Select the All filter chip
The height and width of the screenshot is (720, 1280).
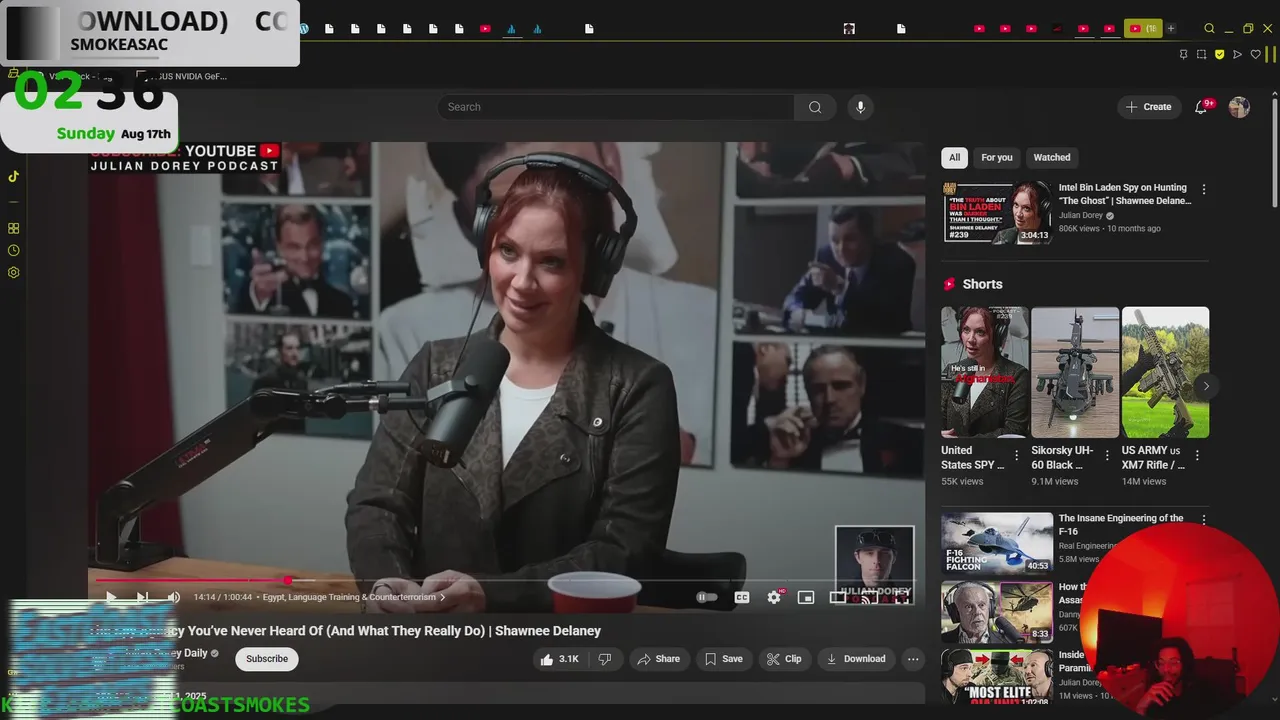click(x=954, y=157)
